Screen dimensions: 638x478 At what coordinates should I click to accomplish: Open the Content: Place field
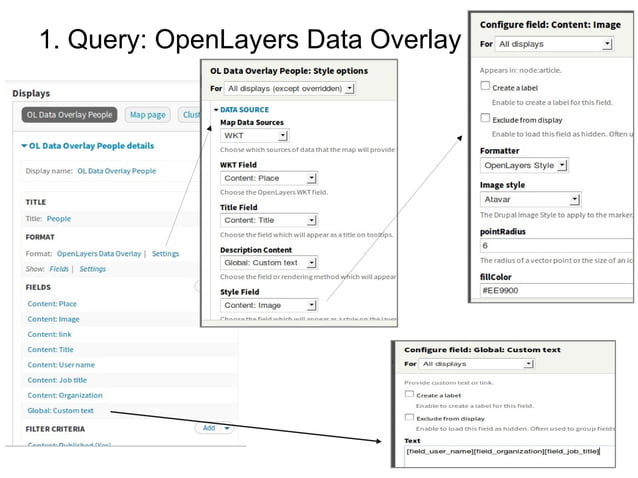52,304
